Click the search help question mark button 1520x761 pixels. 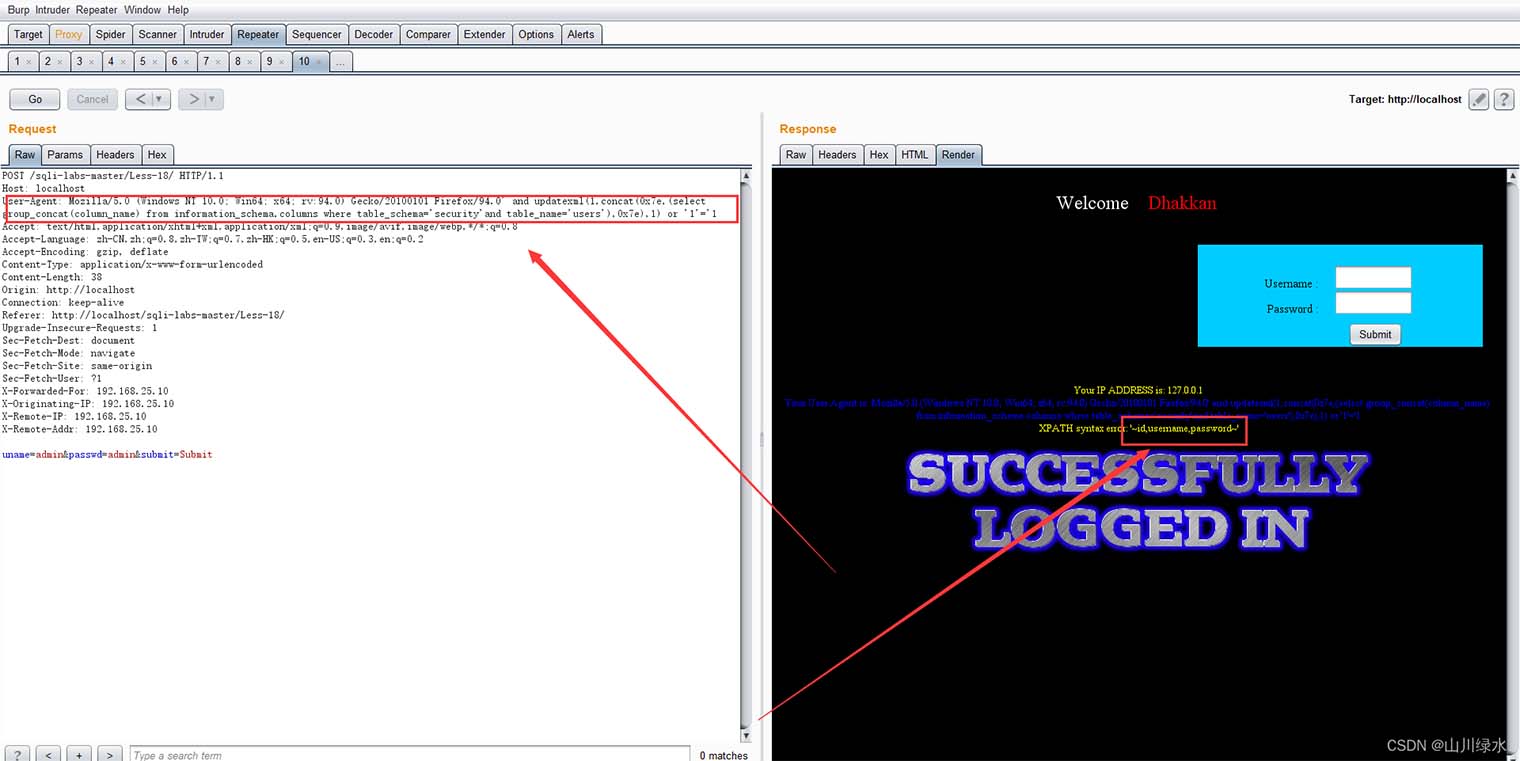18,754
